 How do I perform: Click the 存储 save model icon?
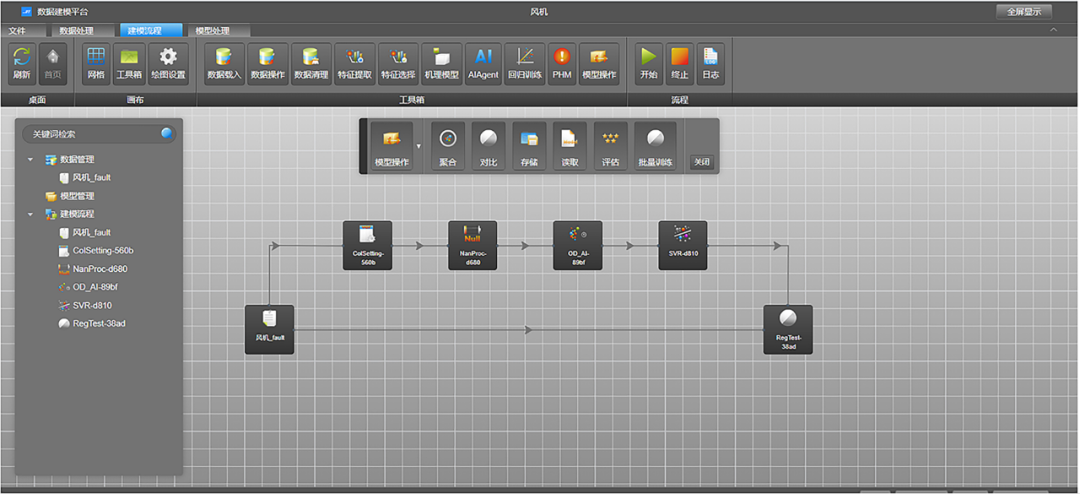[529, 146]
